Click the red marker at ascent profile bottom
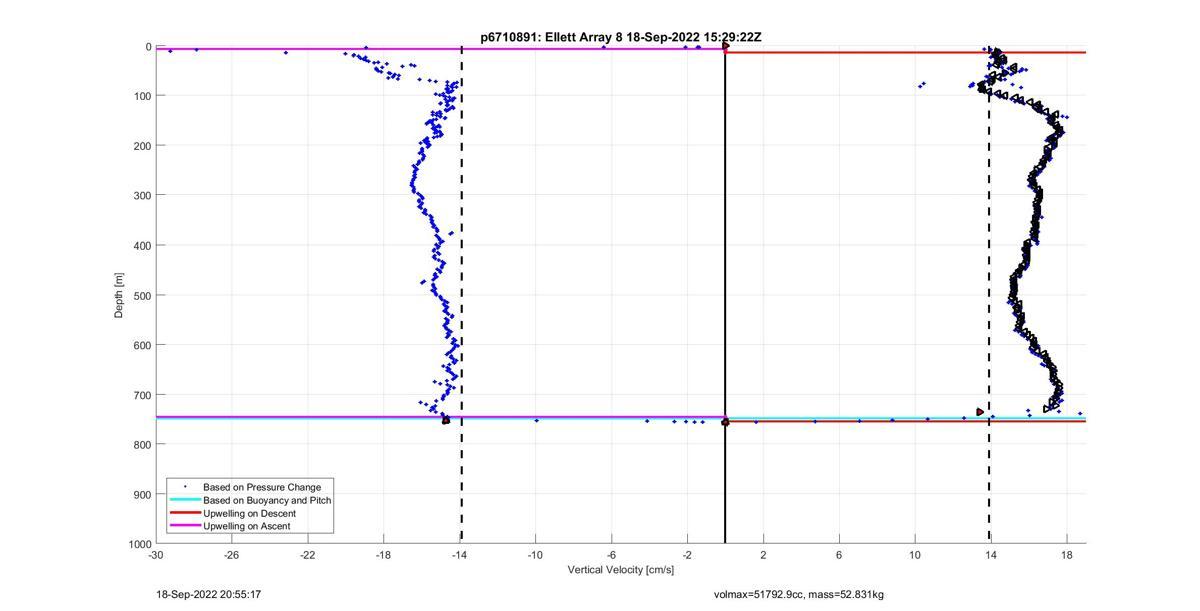The height and width of the screenshot is (611, 1200). pyautogui.click(x=446, y=420)
